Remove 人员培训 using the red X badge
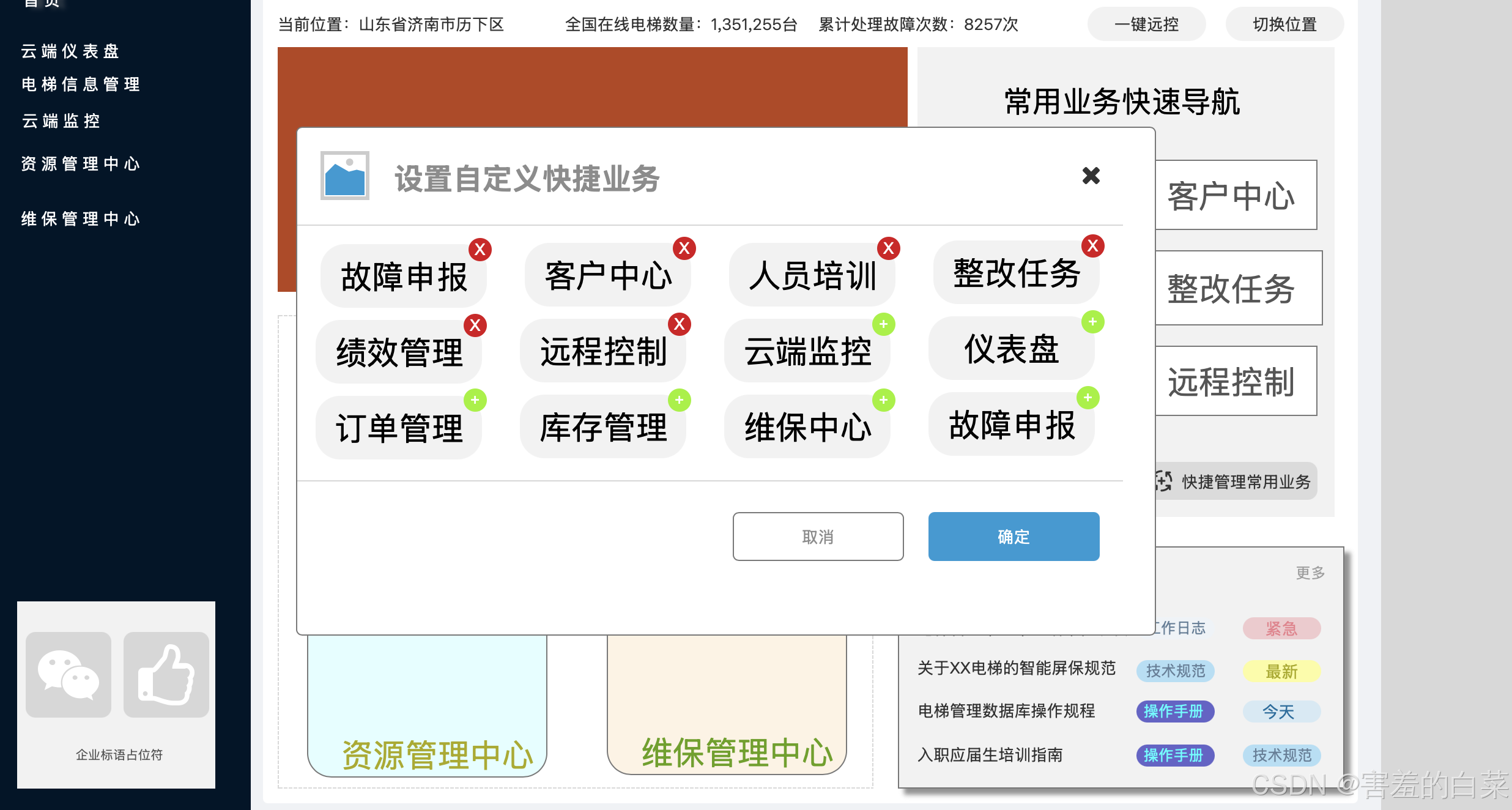Screen dimensions: 1512x810 coord(888,248)
